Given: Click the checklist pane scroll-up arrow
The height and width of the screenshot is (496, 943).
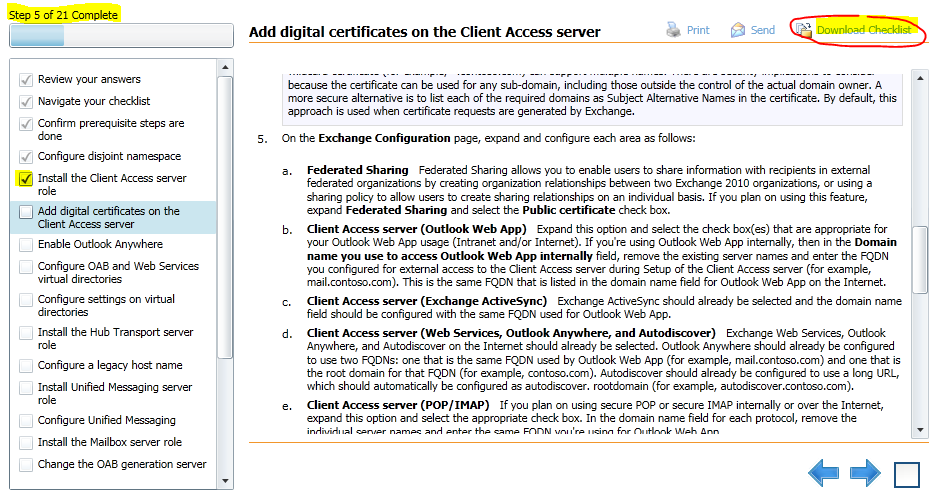Looking at the screenshot, I should coord(225,67).
